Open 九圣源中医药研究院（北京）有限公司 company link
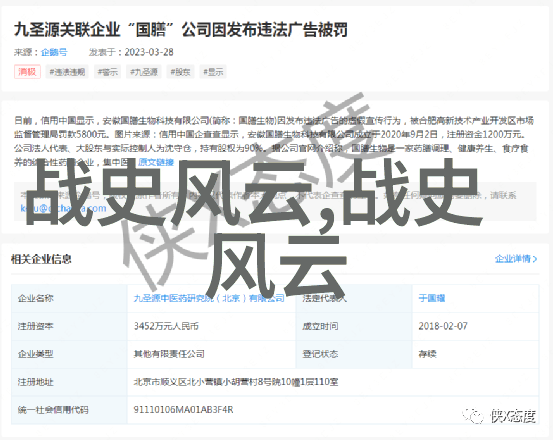The width and height of the screenshot is (553, 440). (x=209, y=298)
